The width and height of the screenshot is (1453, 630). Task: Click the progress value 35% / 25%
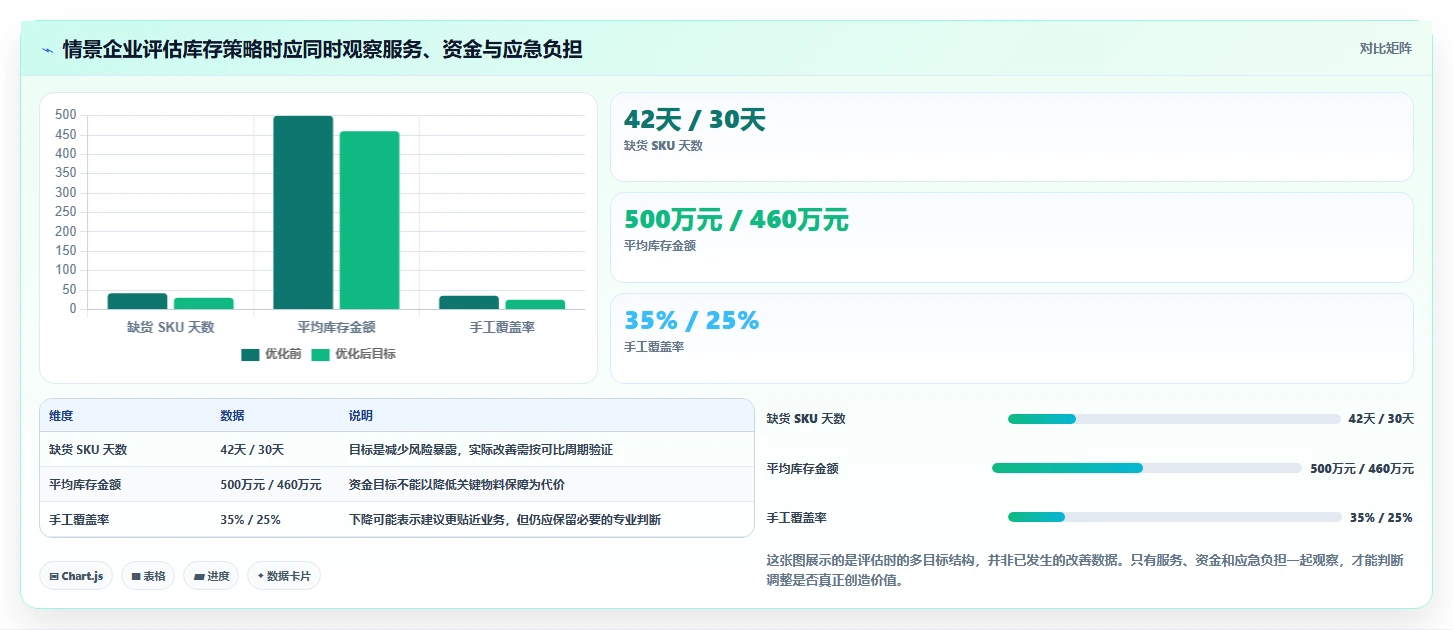coord(1381,517)
